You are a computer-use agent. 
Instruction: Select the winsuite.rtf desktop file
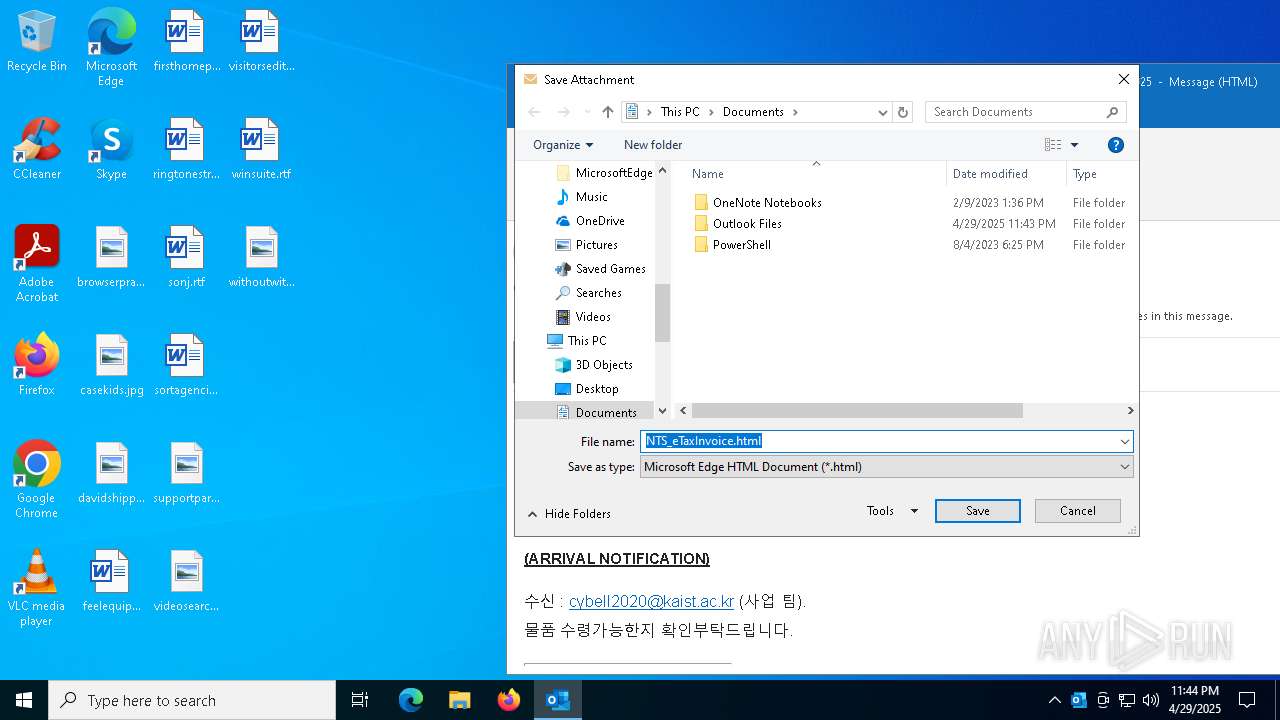pos(261,150)
